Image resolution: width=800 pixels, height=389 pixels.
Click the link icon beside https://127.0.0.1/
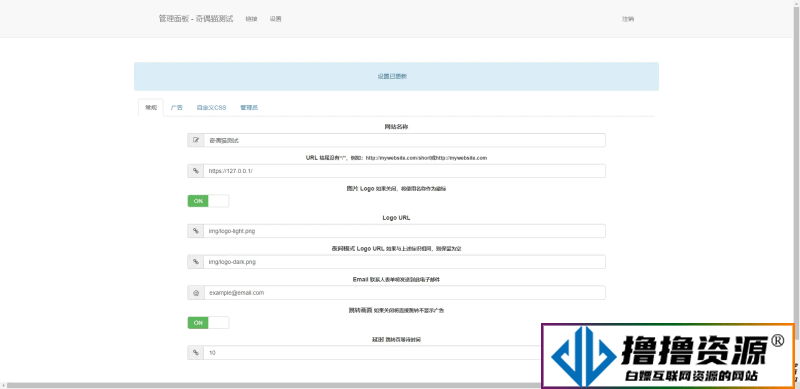point(195,171)
